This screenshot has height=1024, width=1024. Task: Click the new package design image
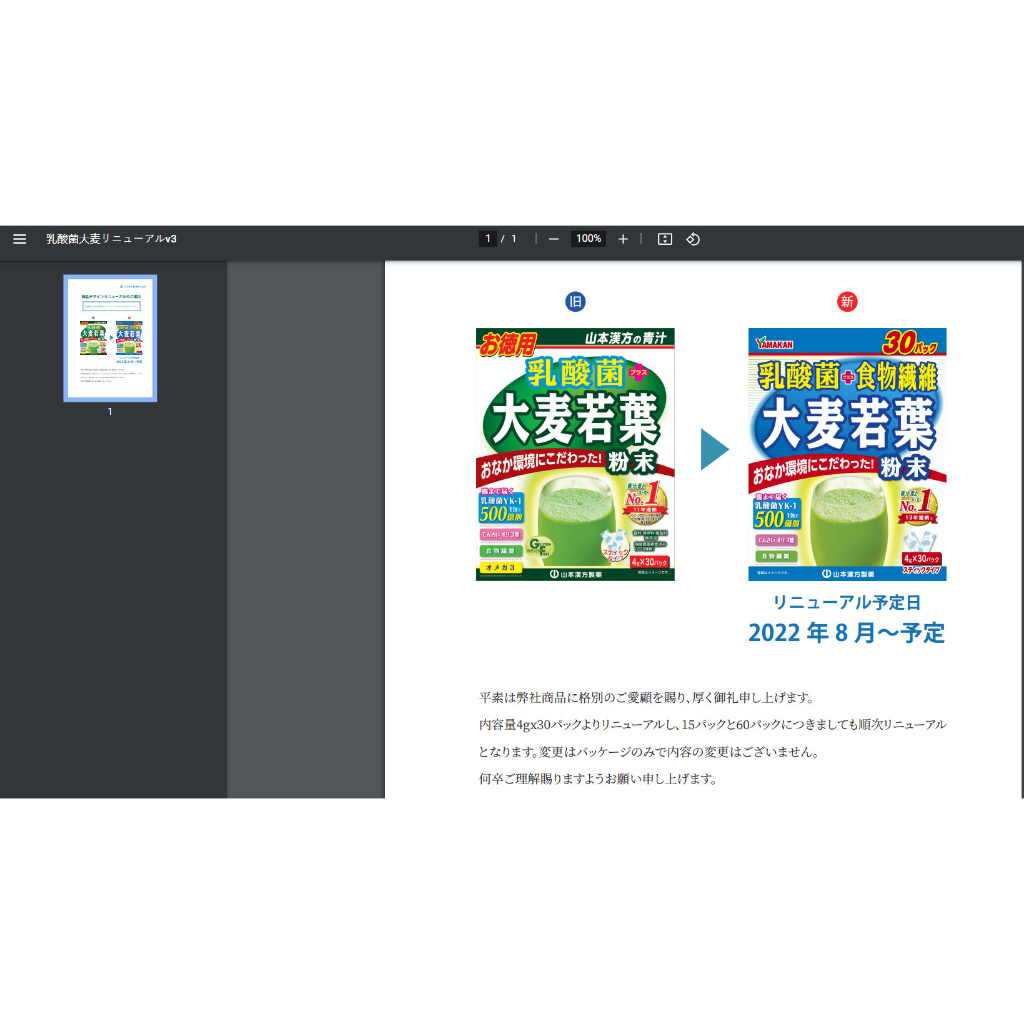[847, 454]
